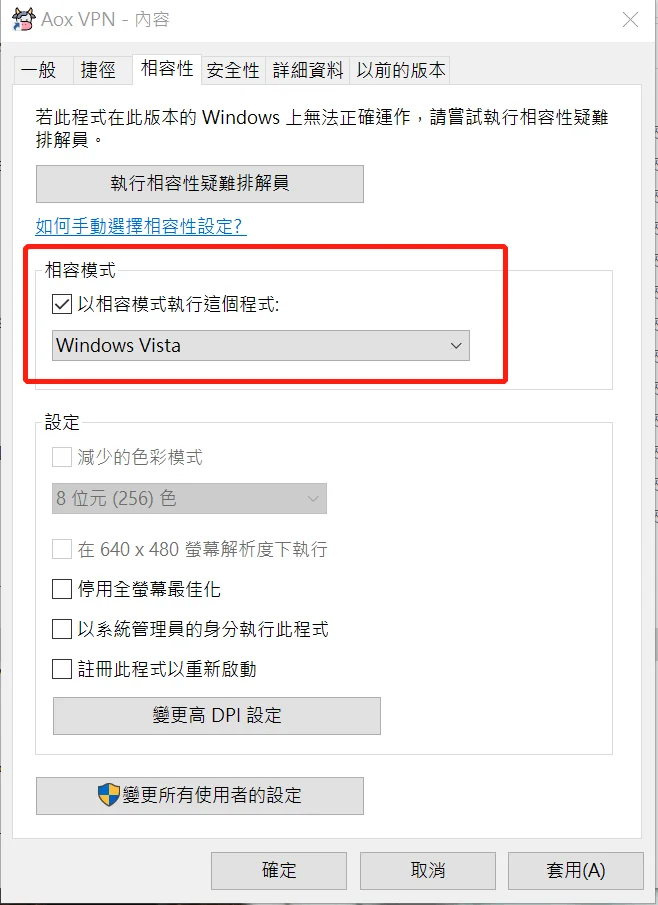Go to the 詳細資料 tab
Image resolution: width=658 pixels, height=905 pixels.
point(308,70)
